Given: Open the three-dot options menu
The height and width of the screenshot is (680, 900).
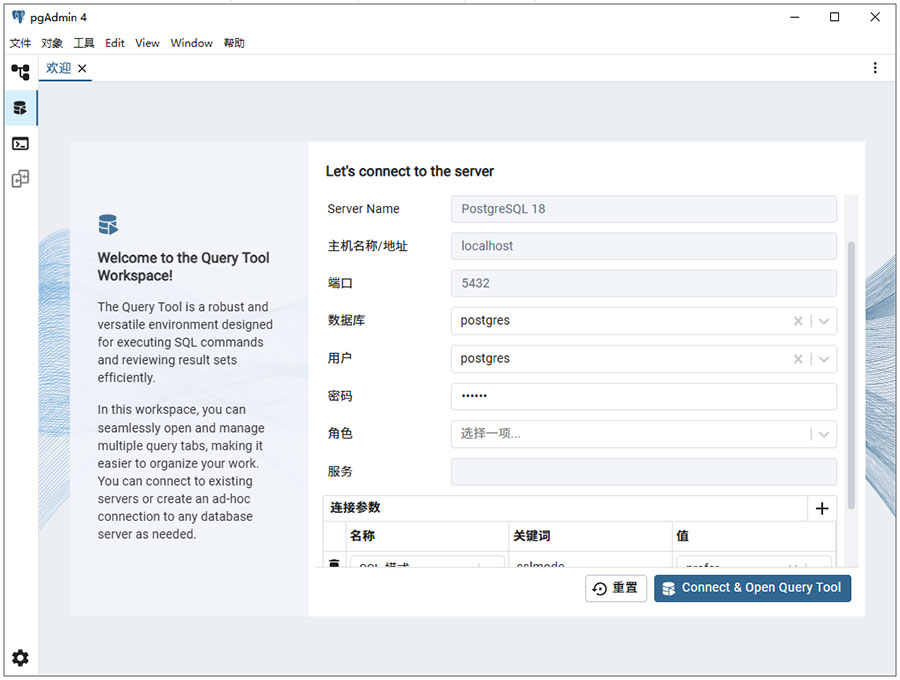Looking at the screenshot, I should point(875,68).
